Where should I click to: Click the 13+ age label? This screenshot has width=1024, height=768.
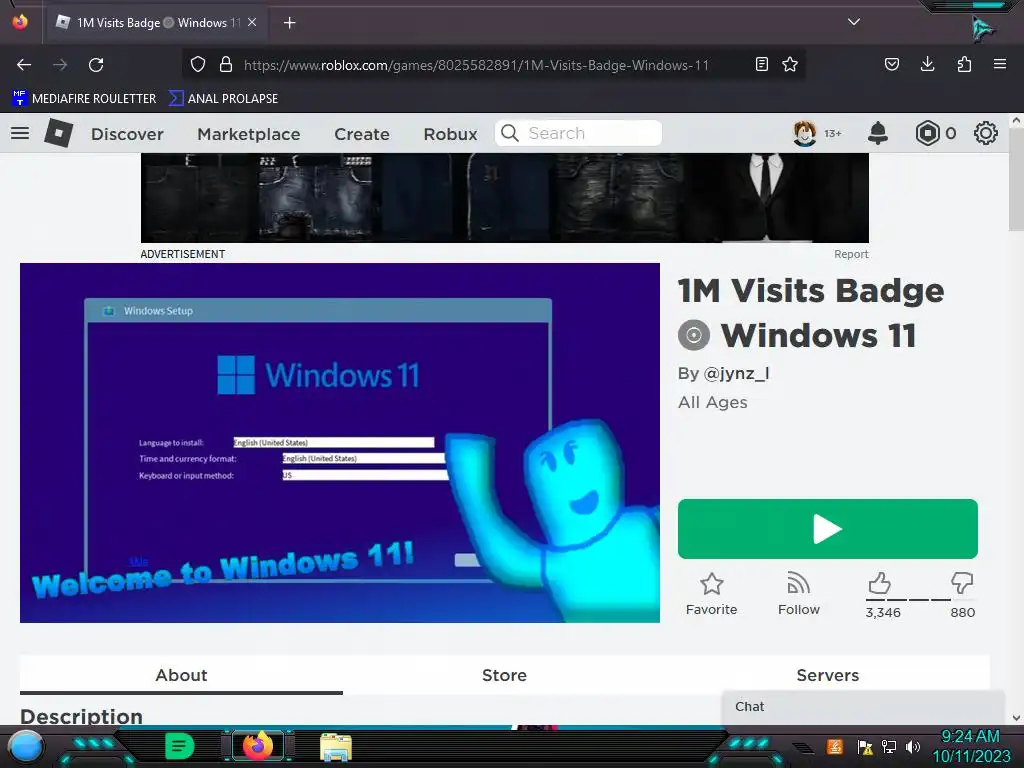click(x=833, y=134)
